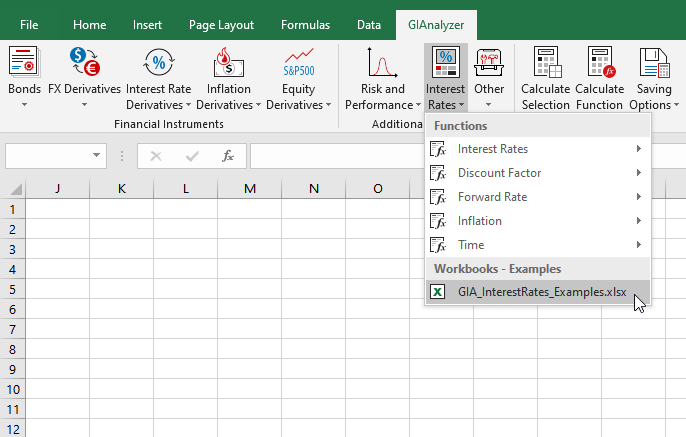Open the Interest Rate Derivatives percent icon
Screen dimensions: 686x437
pyautogui.click(x=159, y=62)
